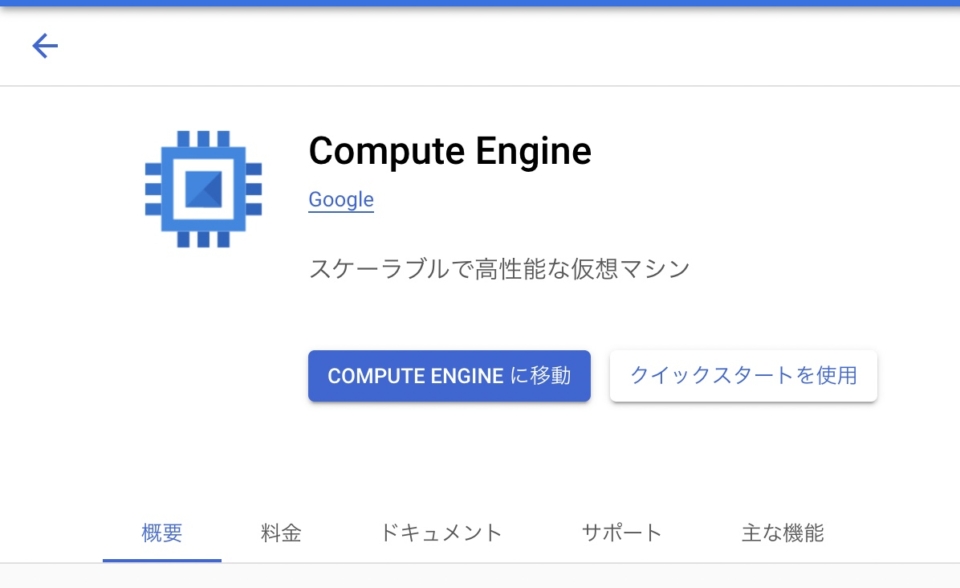960x588 pixels.
Task: Select the Google link under the title
Action: pyautogui.click(x=340, y=199)
